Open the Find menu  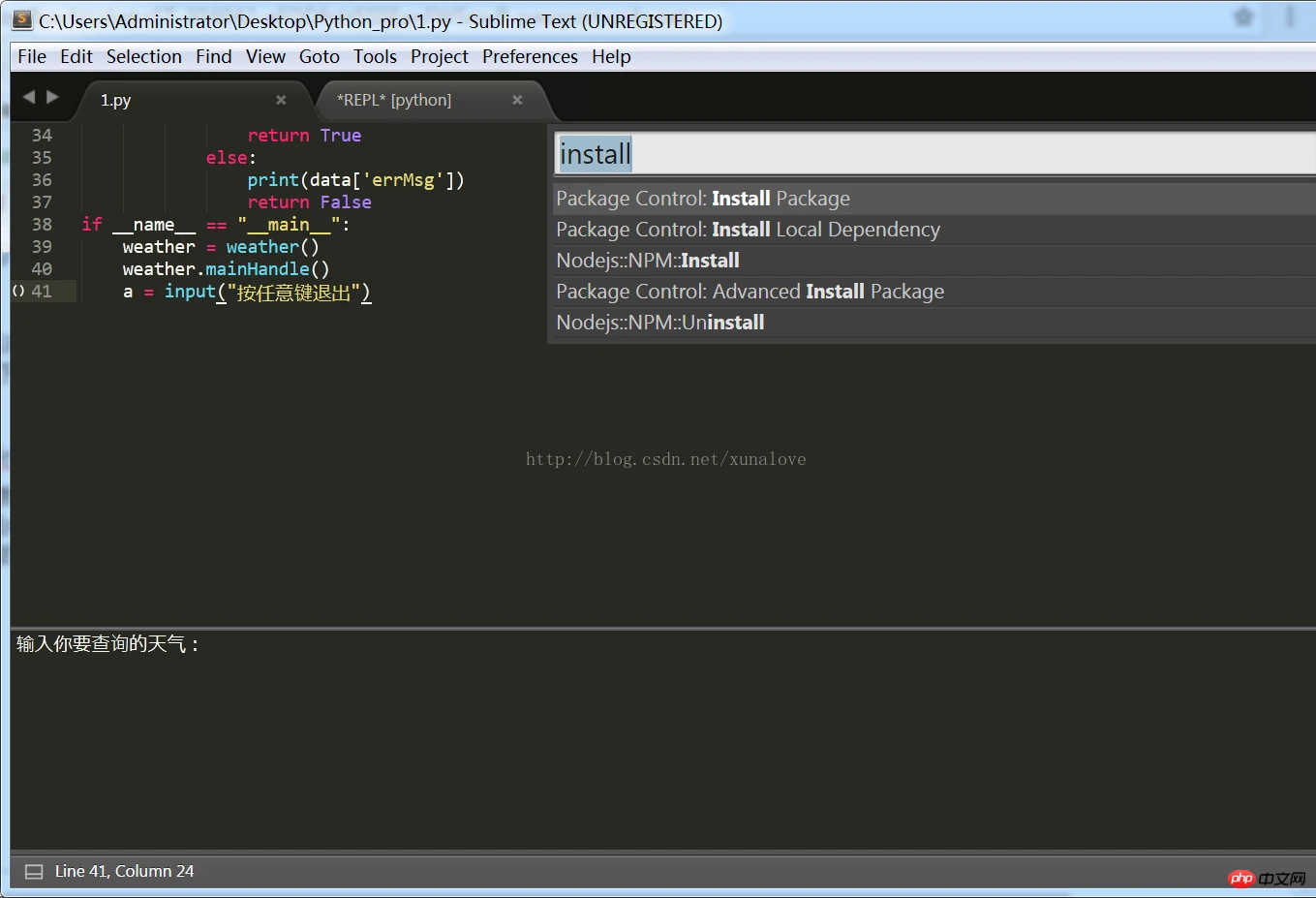214,56
